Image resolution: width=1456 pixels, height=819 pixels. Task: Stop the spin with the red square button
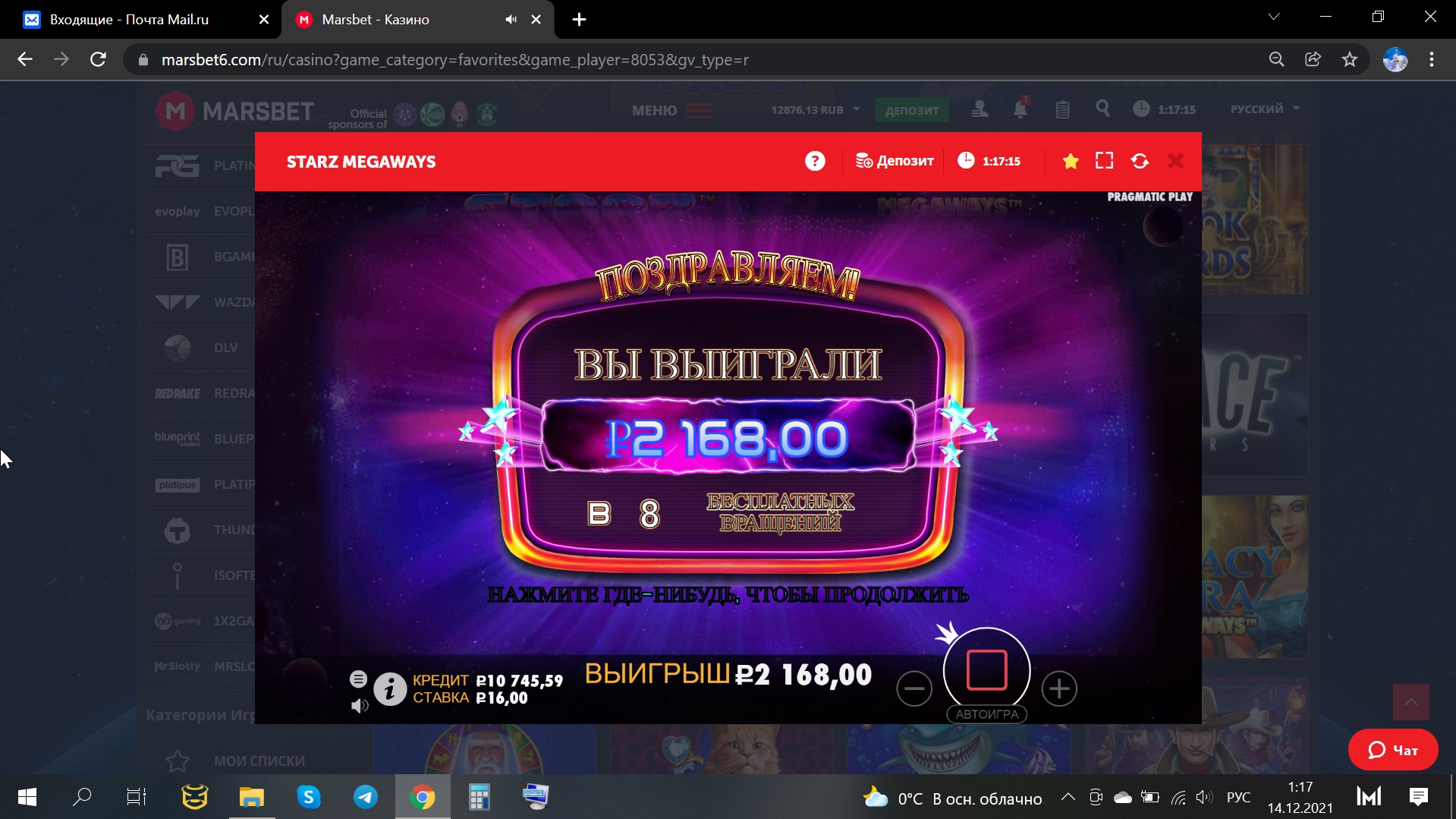986,669
